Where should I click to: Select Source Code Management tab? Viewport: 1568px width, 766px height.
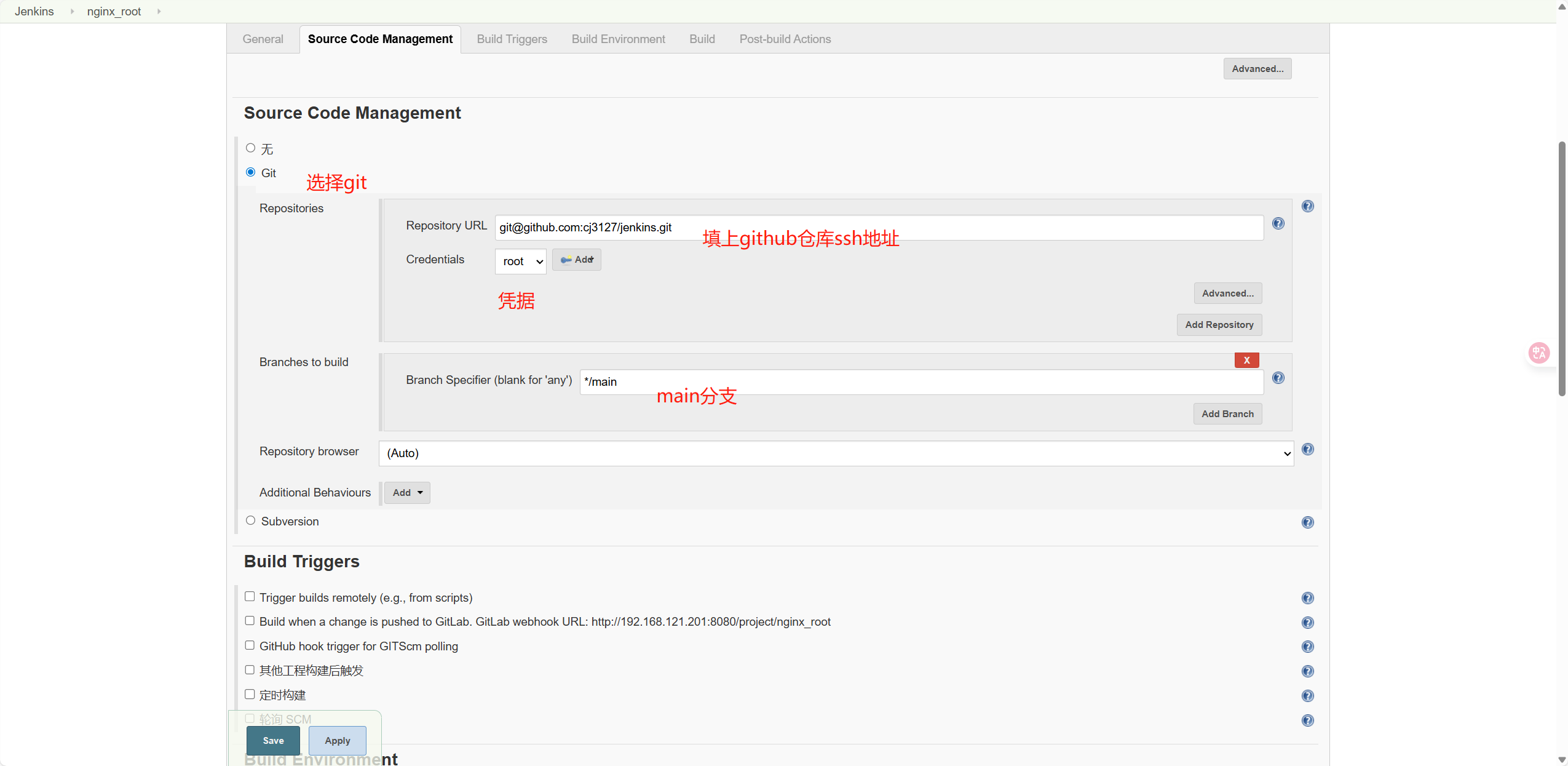click(x=380, y=39)
